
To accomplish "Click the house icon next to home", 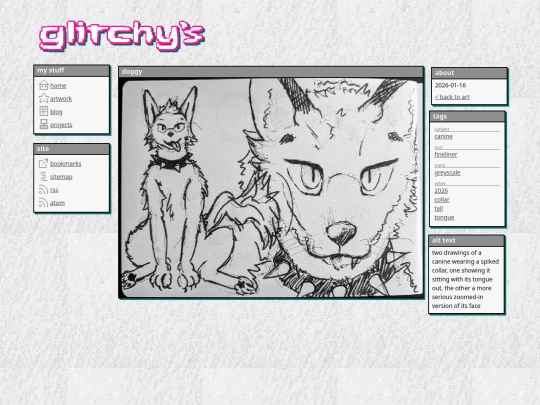I will 44,85.
